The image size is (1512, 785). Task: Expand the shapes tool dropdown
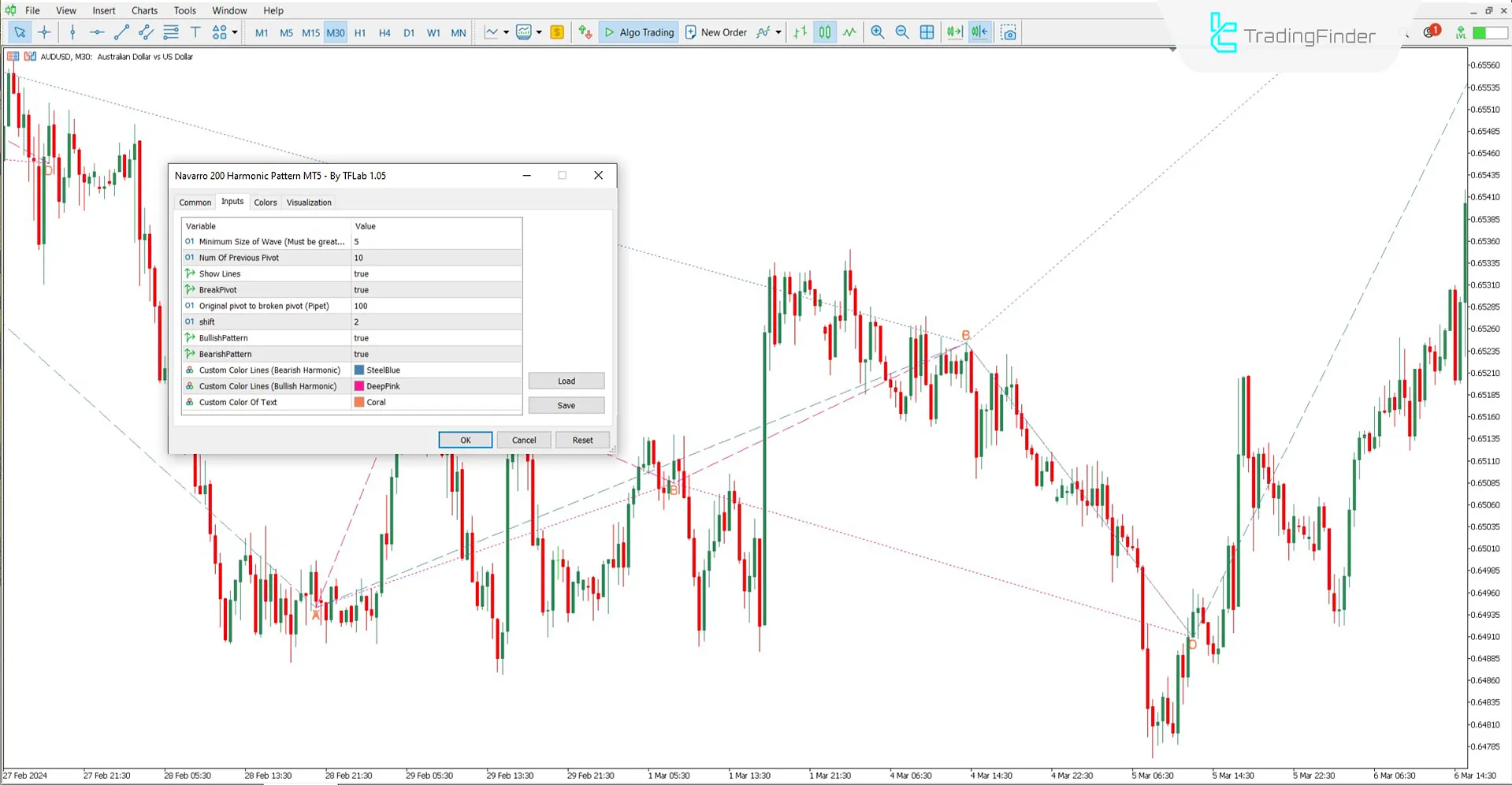tap(233, 32)
